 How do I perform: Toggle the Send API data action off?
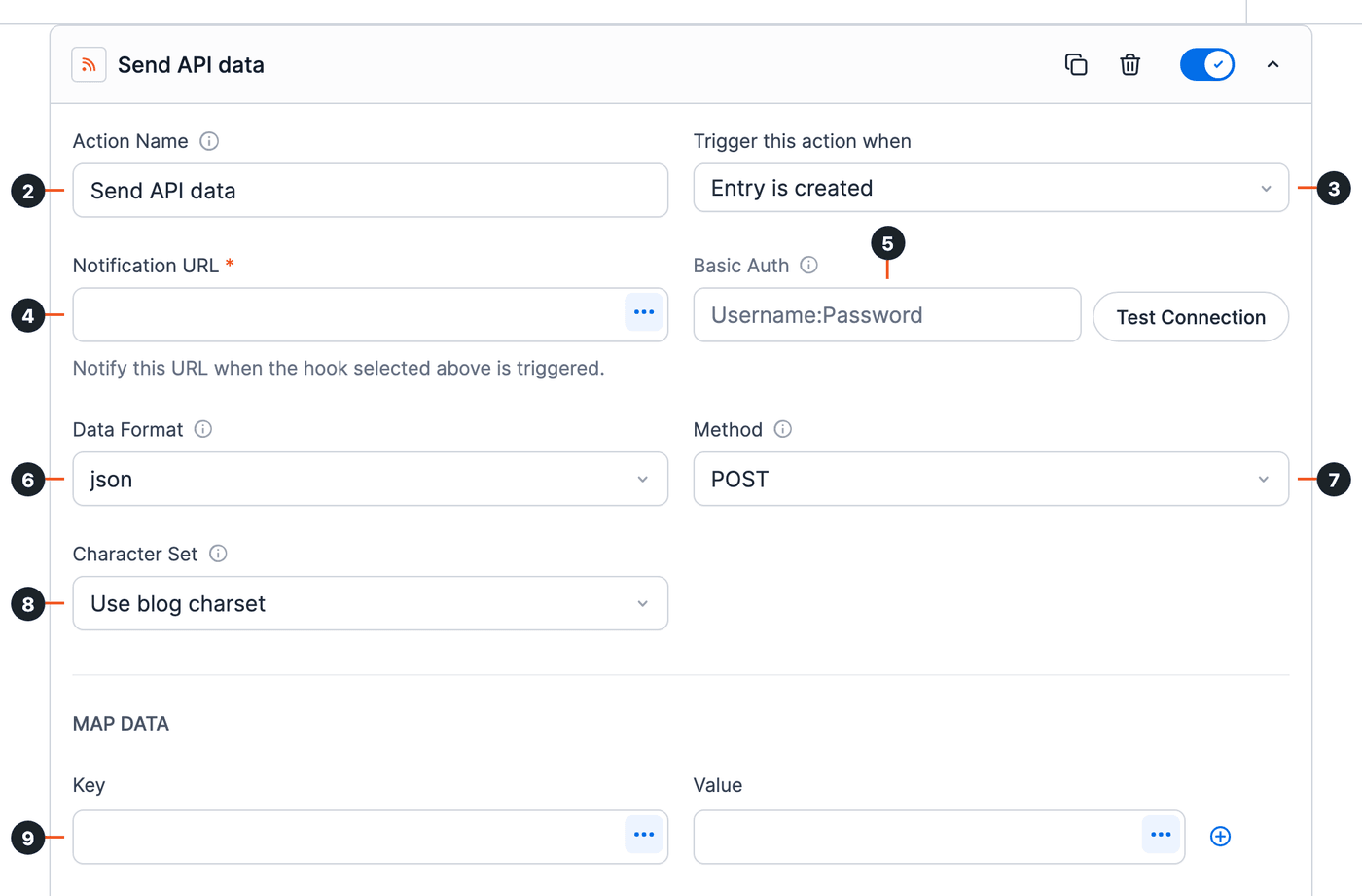1207,64
